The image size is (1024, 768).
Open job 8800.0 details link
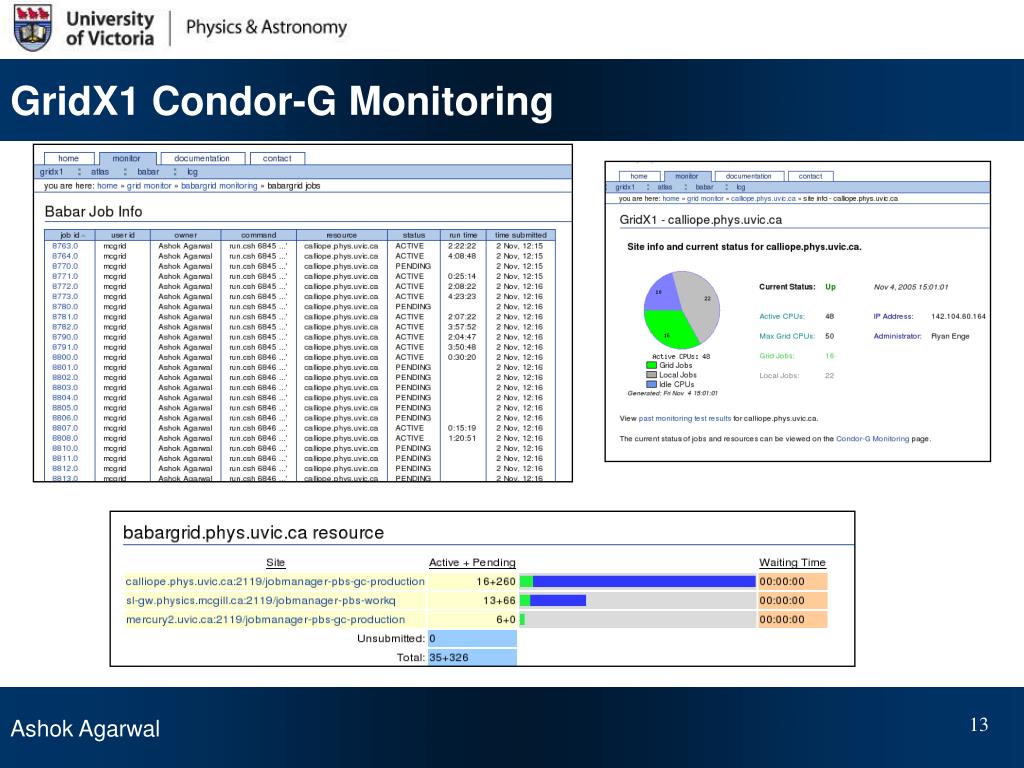[x=65, y=357]
